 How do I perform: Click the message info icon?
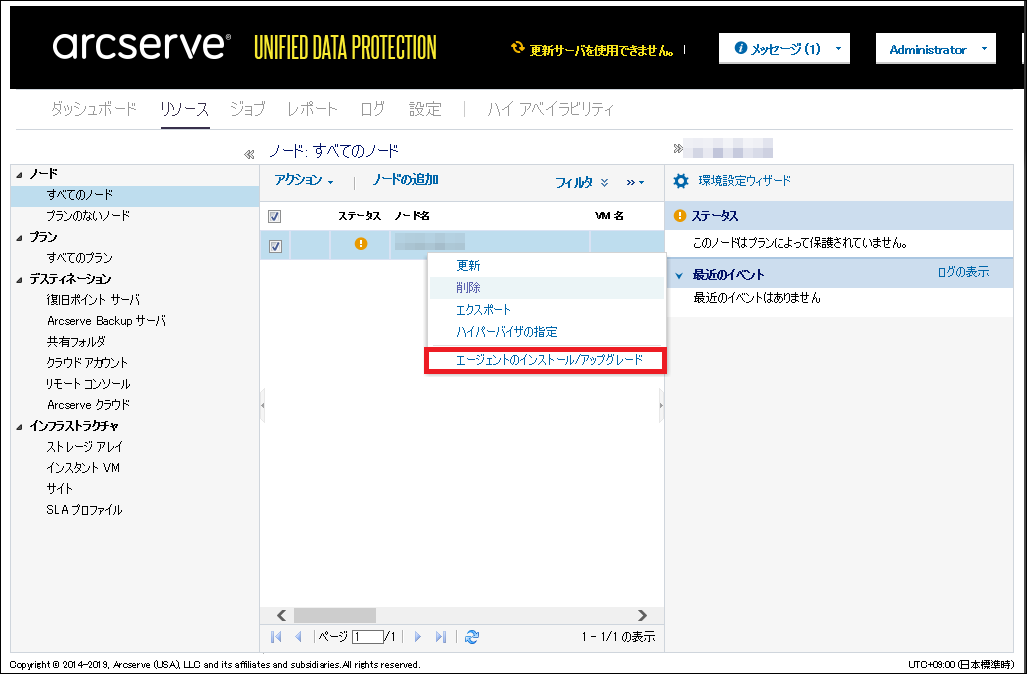tap(741, 48)
